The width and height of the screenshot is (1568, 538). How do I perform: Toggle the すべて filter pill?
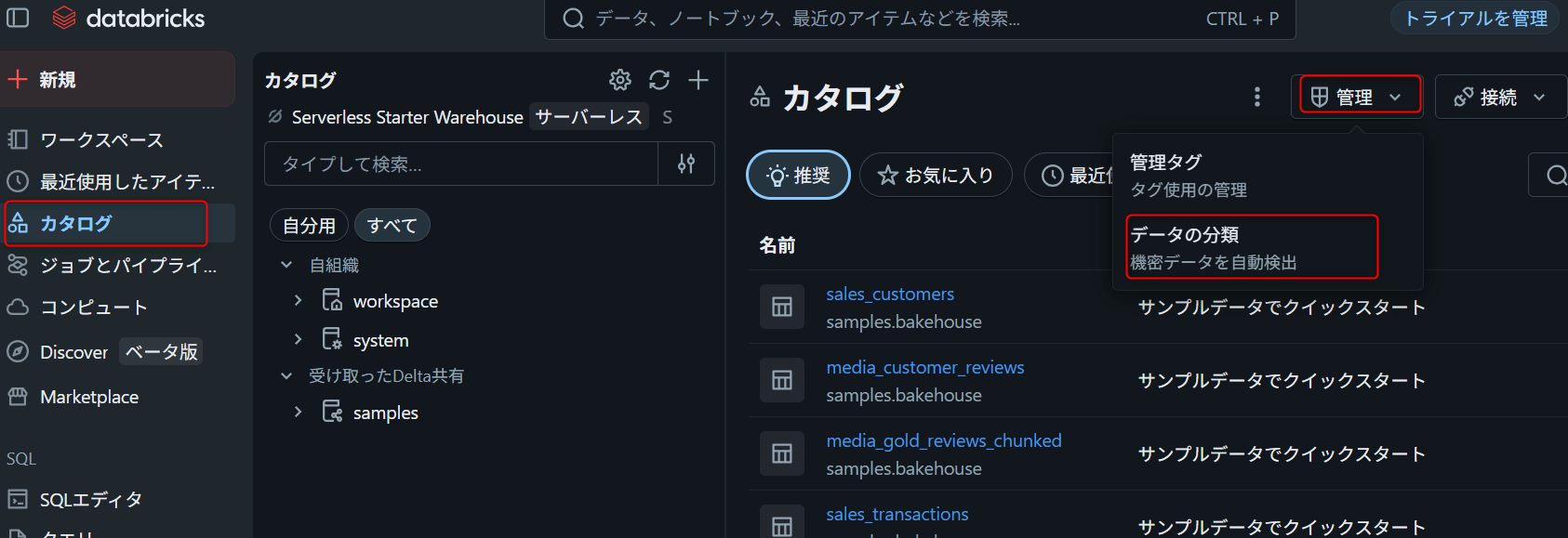392,225
